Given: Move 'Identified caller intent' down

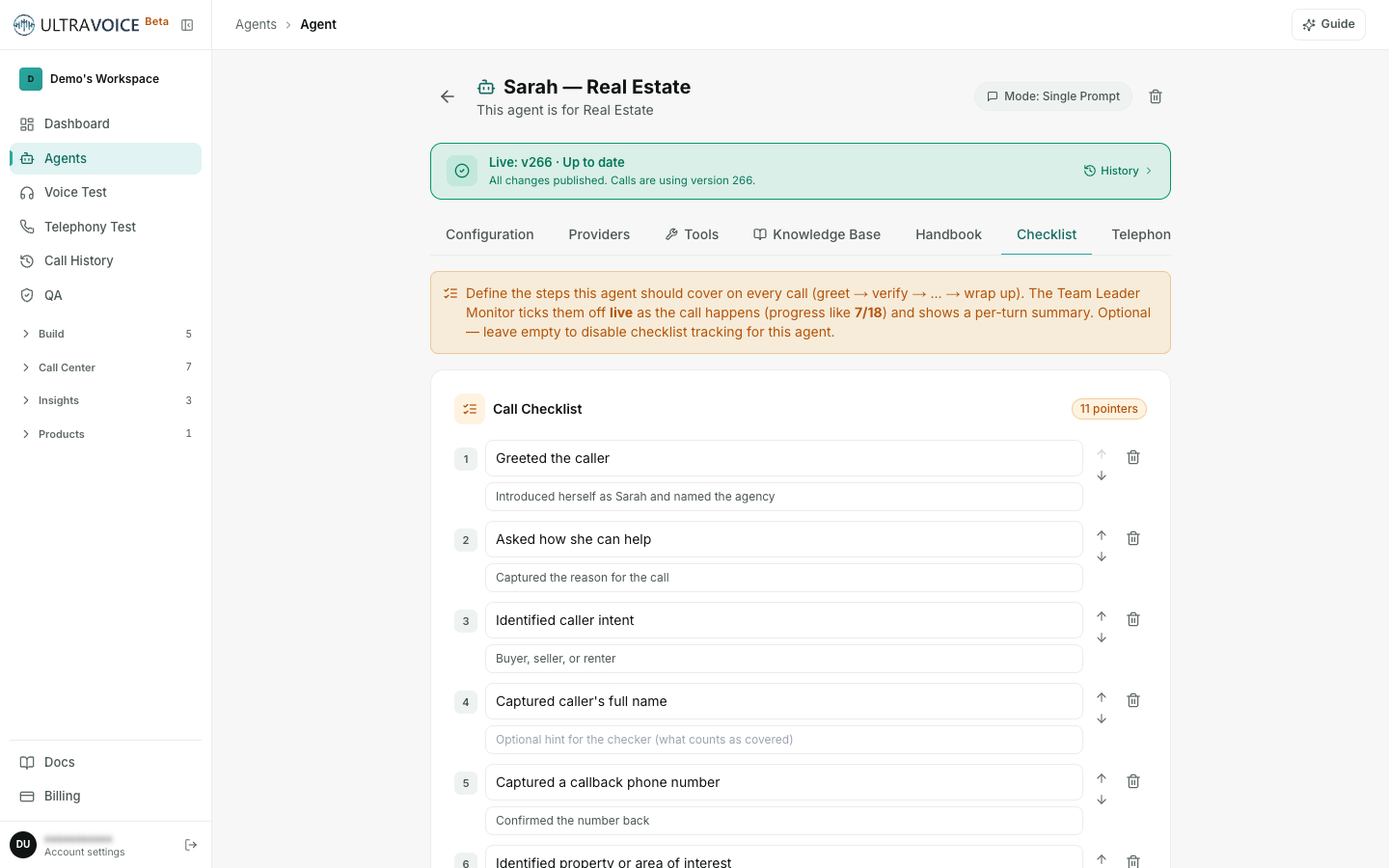Looking at the screenshot, I should click(x=1102, y=637).
